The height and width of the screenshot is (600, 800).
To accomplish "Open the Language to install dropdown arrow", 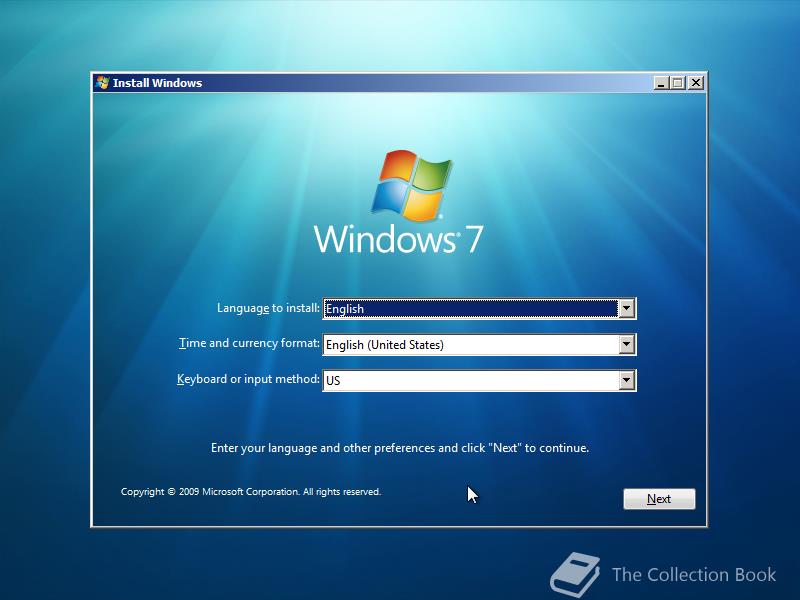I will click(626, 308).
